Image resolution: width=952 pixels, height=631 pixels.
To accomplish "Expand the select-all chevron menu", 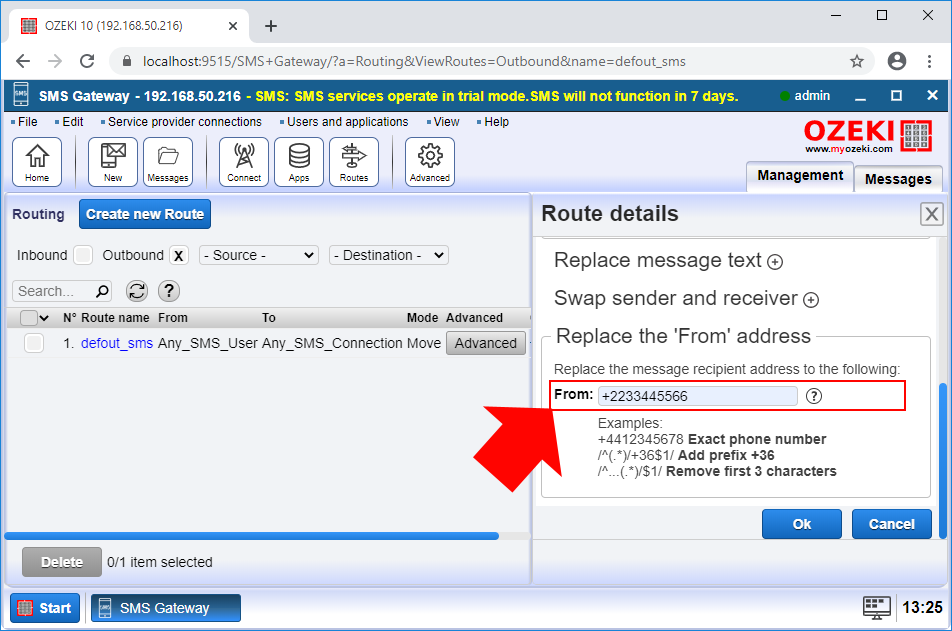I will (x=44, y=318).
